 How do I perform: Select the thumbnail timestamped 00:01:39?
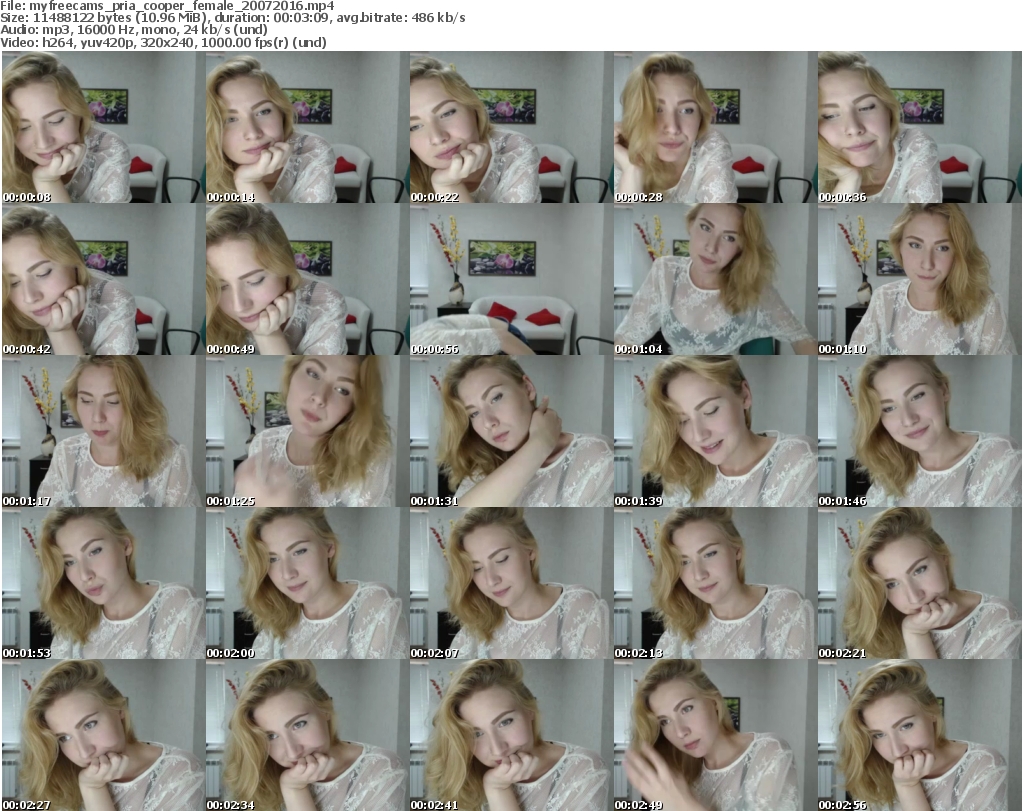715,432
